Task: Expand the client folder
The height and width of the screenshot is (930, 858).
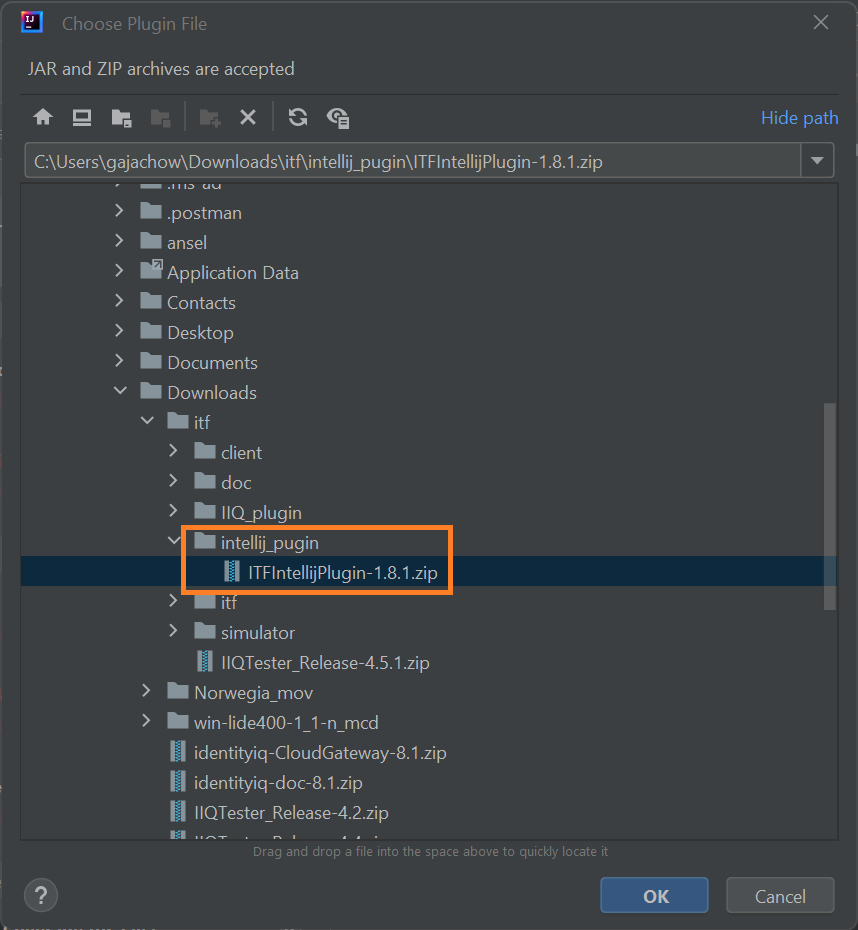Action: click(173, 451)
